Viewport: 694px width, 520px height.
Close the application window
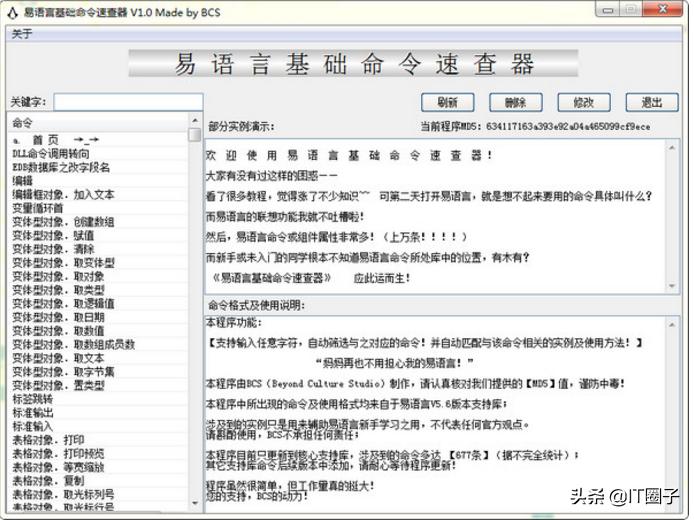click(x=663, y=9)
